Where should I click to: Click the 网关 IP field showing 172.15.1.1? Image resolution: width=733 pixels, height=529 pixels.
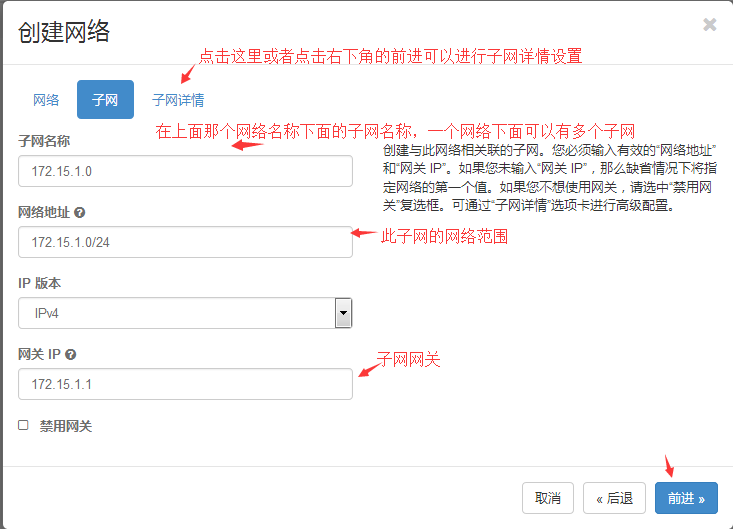click(185, 384)
